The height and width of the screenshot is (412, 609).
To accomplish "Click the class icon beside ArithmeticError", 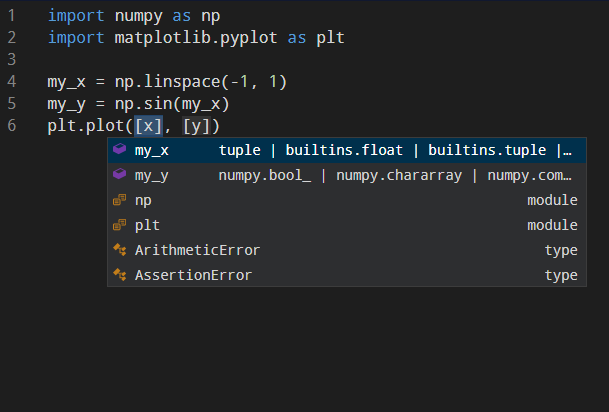I will pos(120,250).
